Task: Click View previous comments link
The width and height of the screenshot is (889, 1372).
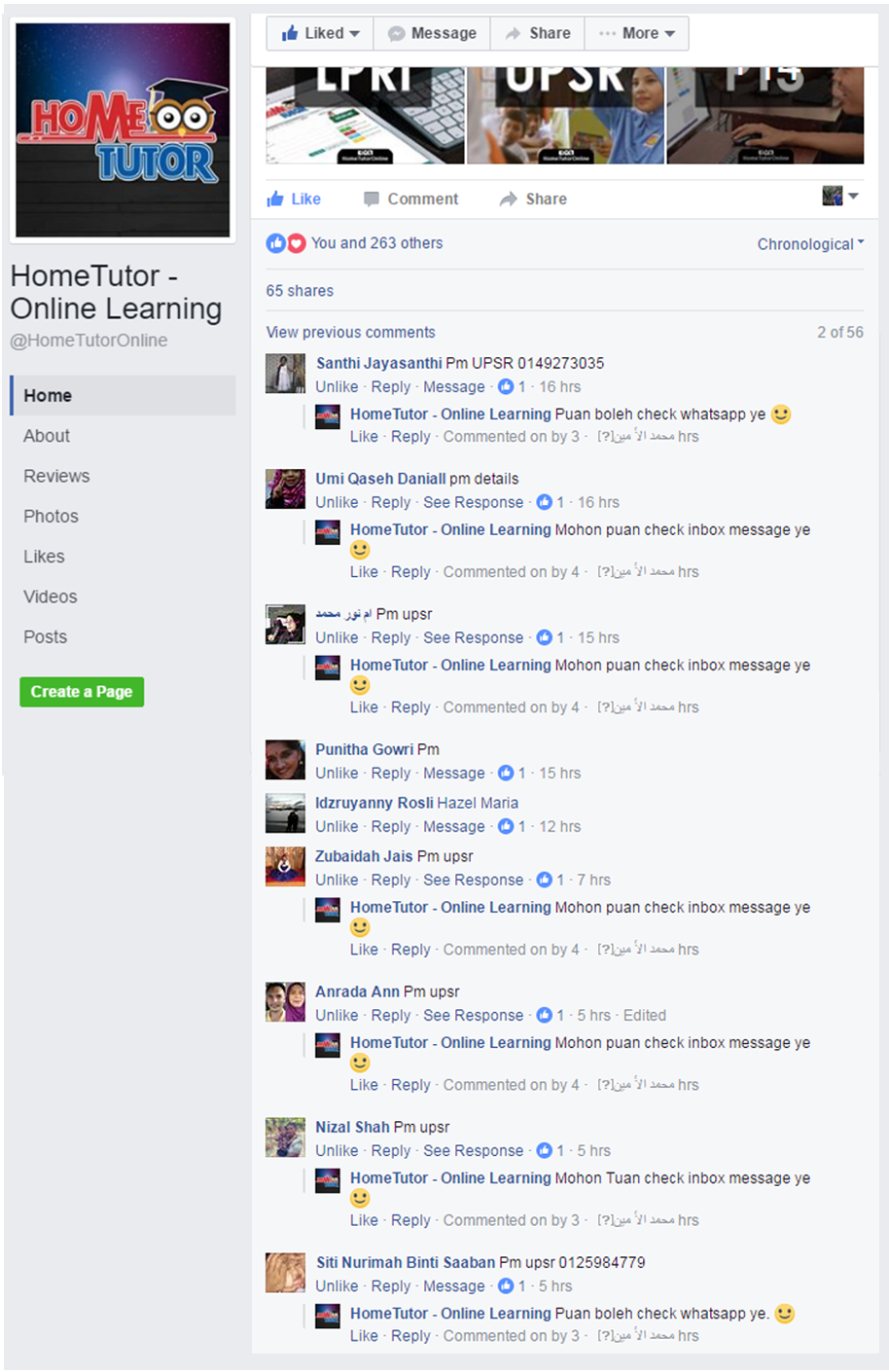Action: click(x=351, y=333)
